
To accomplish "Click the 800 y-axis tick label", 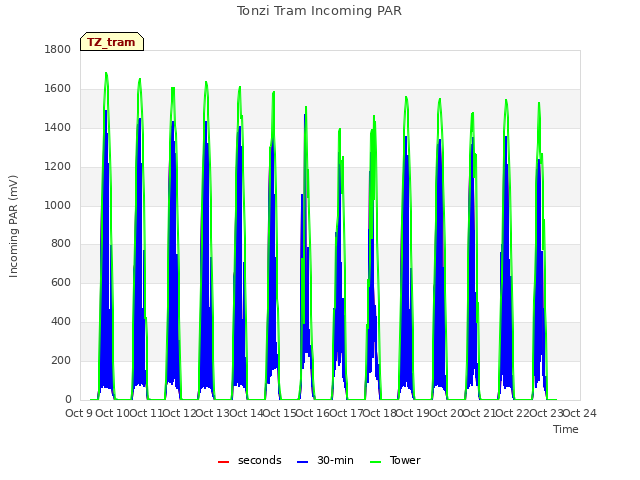I will click(x=61, y=244).
